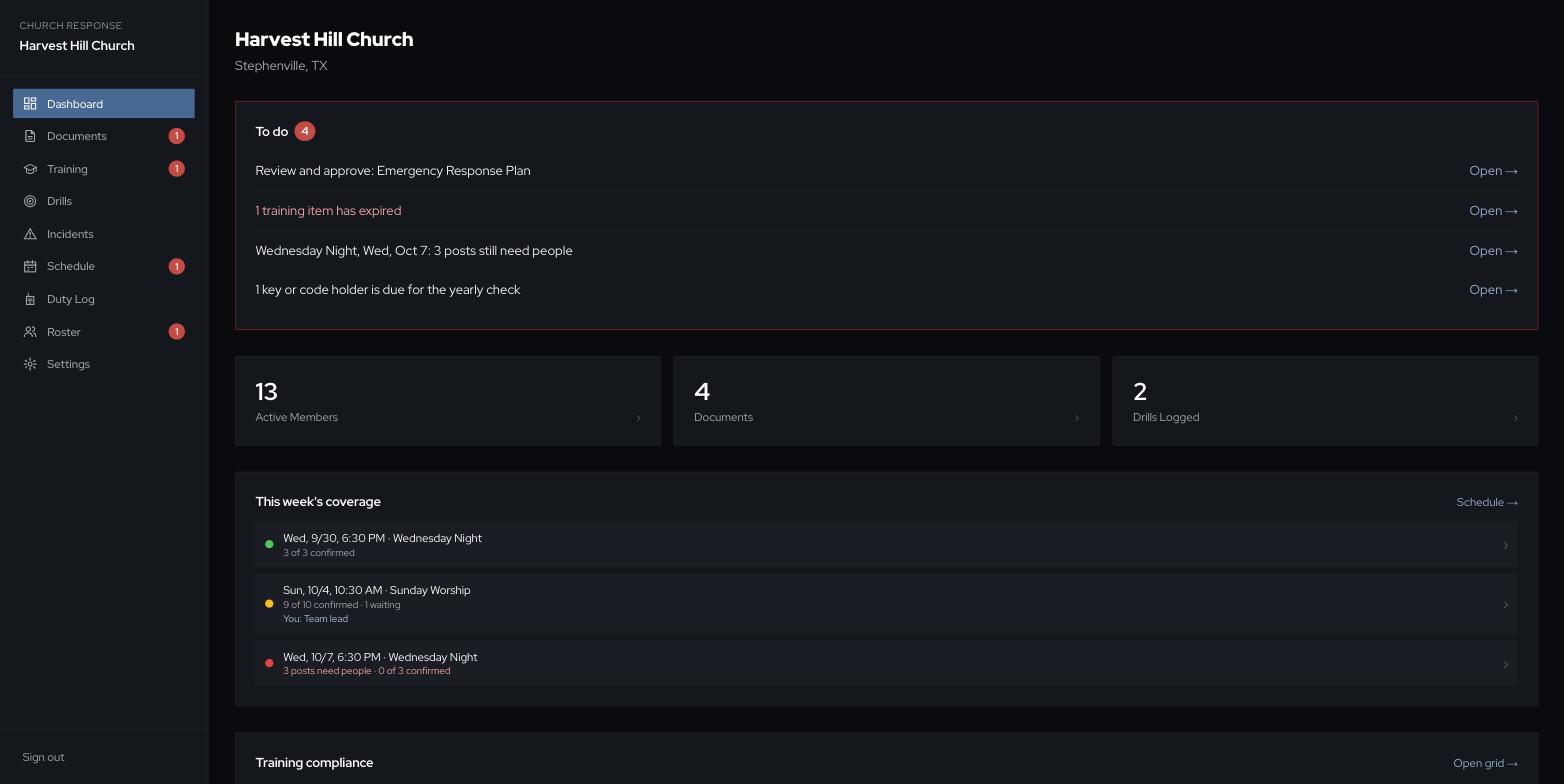Viewport: 1564px width, 784px height.
Task: Click the Documents file icon
Action: coord(30,136)
